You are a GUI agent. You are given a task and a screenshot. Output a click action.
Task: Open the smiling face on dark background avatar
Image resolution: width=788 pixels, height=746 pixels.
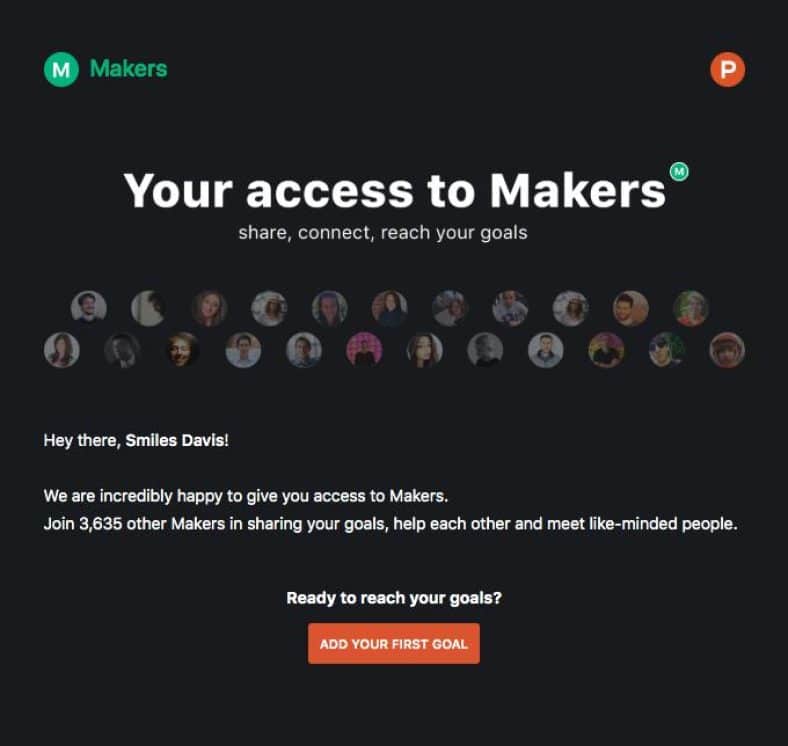point(182,349)
